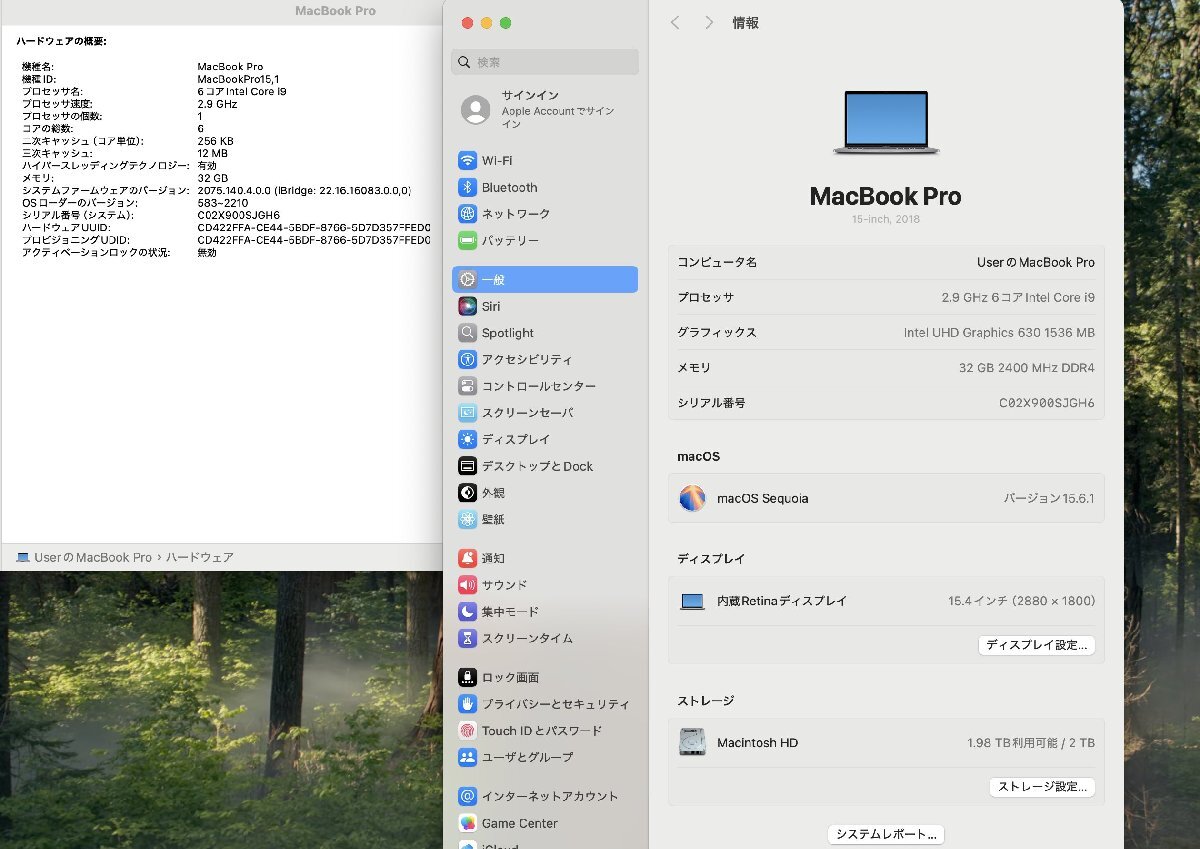Click バージョン 15.6.1 text
This screenshot has height=849, width=1200.
1049,498
